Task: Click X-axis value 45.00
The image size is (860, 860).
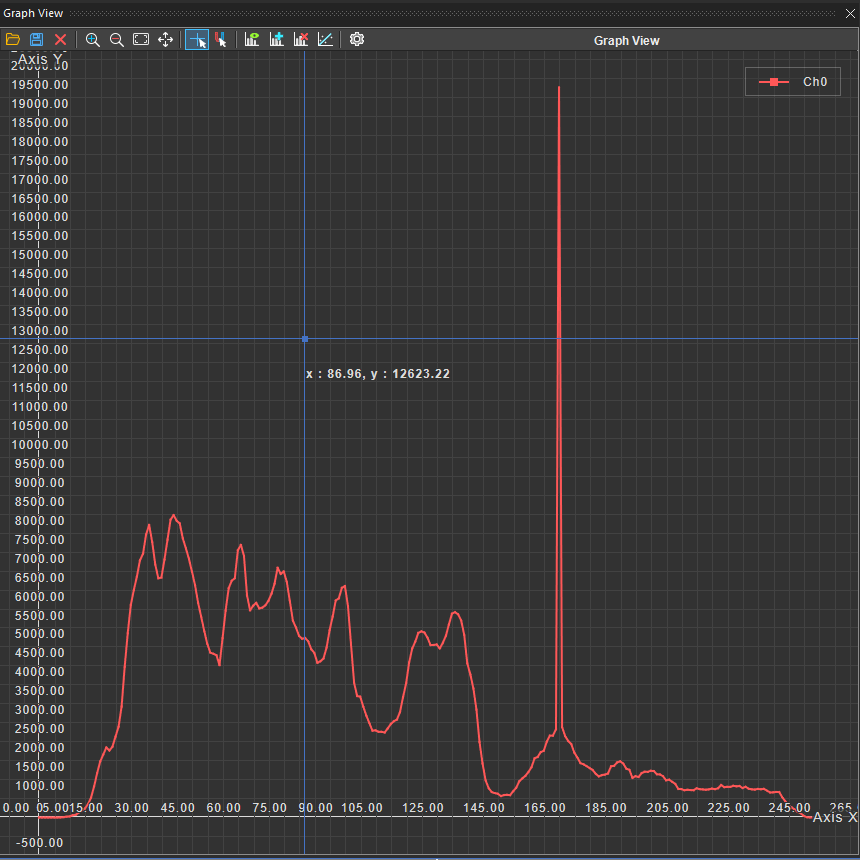Action: click(x=178, y=808)
